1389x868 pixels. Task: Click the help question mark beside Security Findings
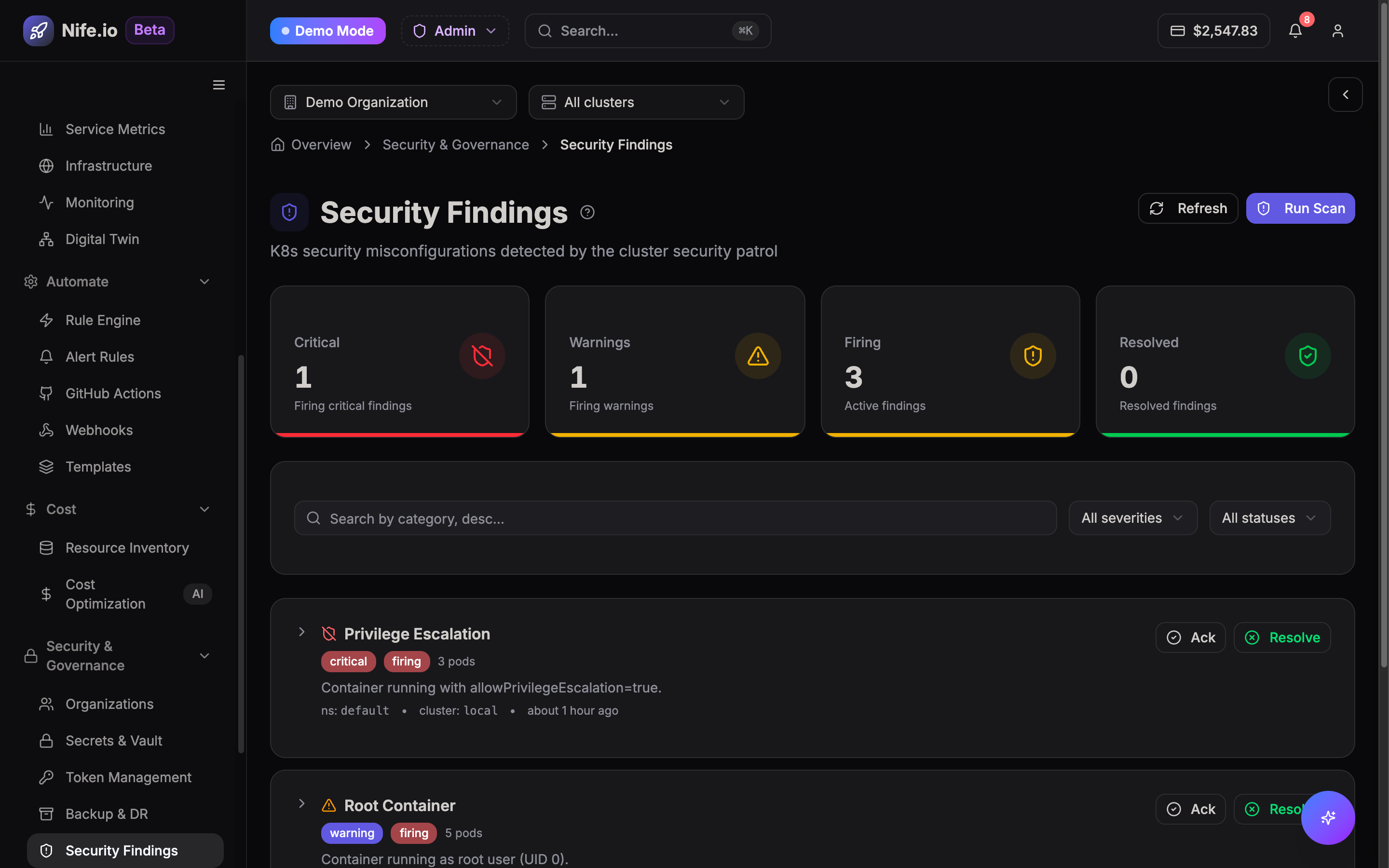[x=587, y=212]
